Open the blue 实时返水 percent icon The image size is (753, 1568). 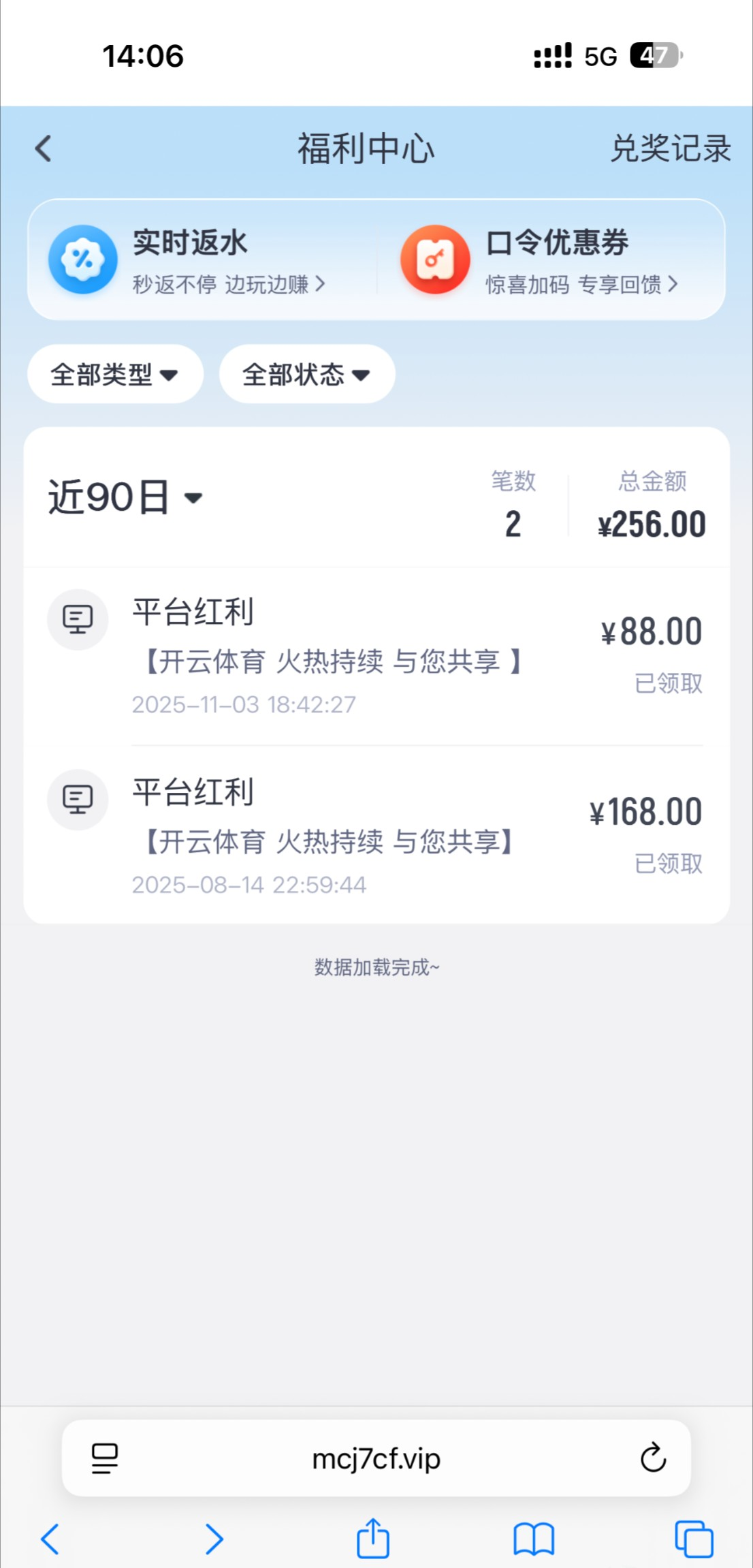coord(83,260)
